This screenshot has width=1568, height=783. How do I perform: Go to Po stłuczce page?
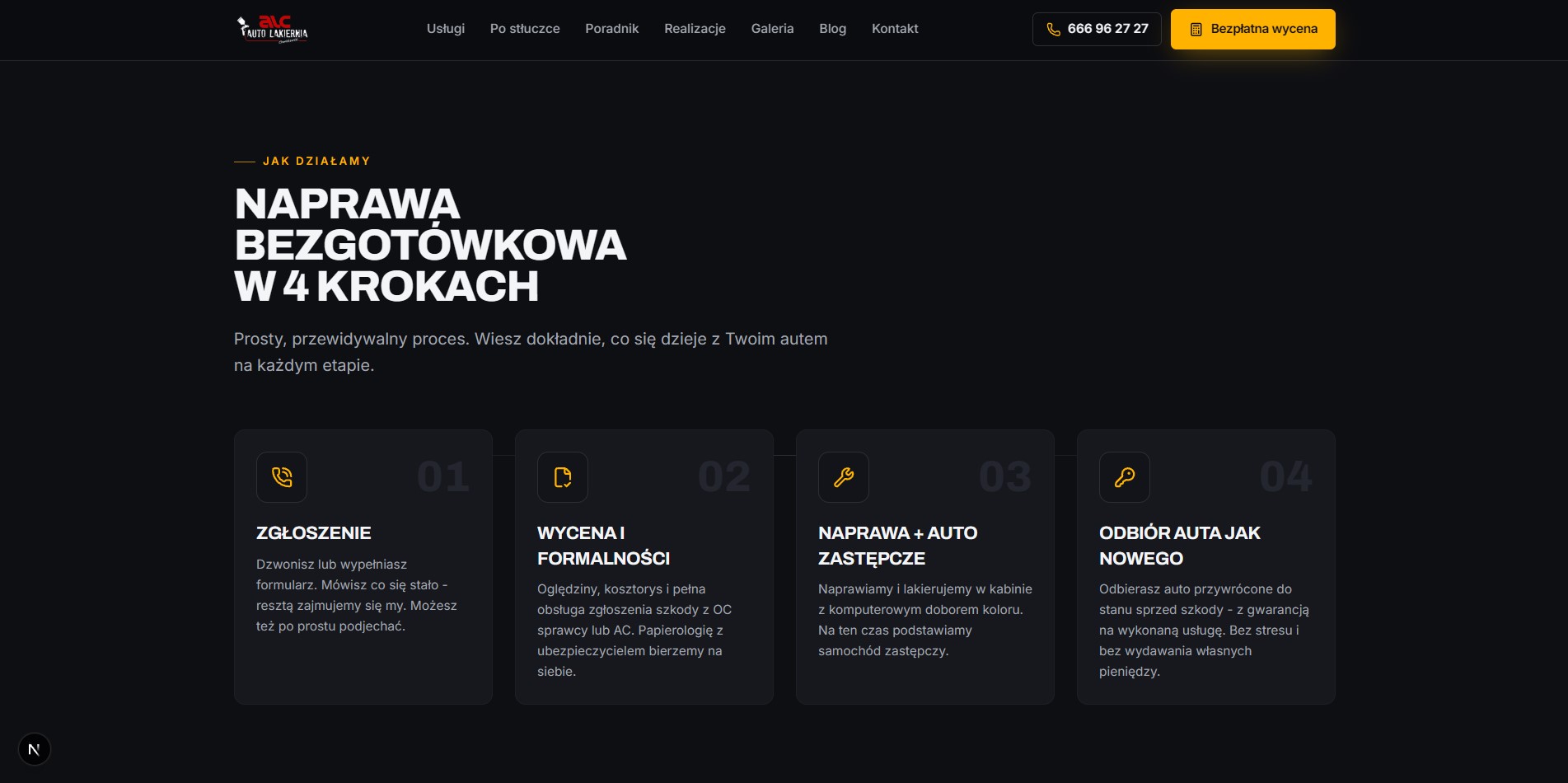[525, 29]
